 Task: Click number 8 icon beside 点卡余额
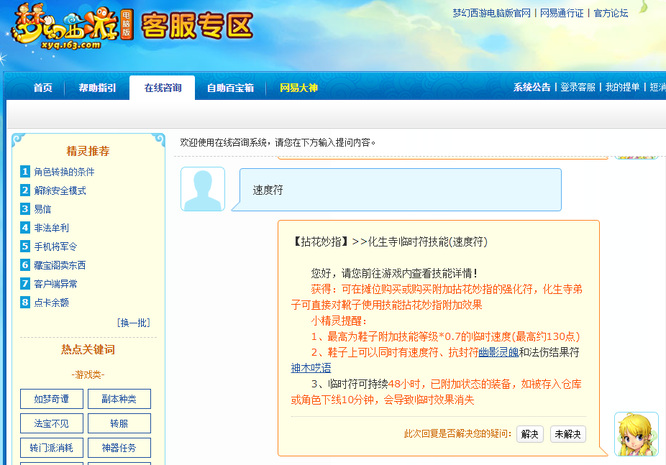pyautogui.click(x=25, y=302)
